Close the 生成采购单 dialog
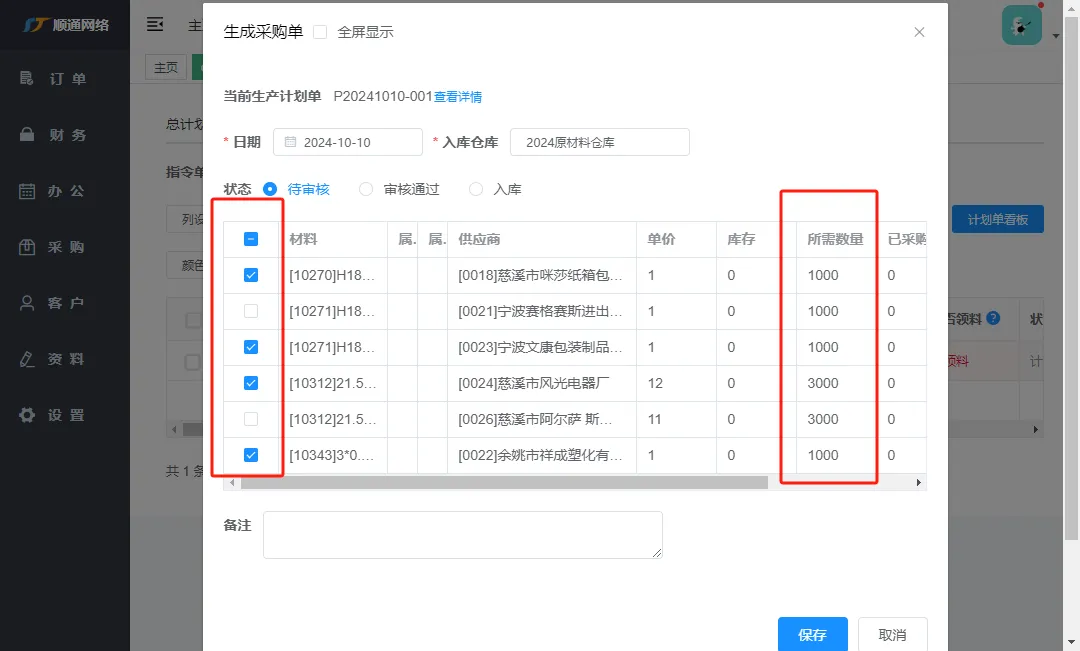This screenshot has height=651, width=1080. 919,32
